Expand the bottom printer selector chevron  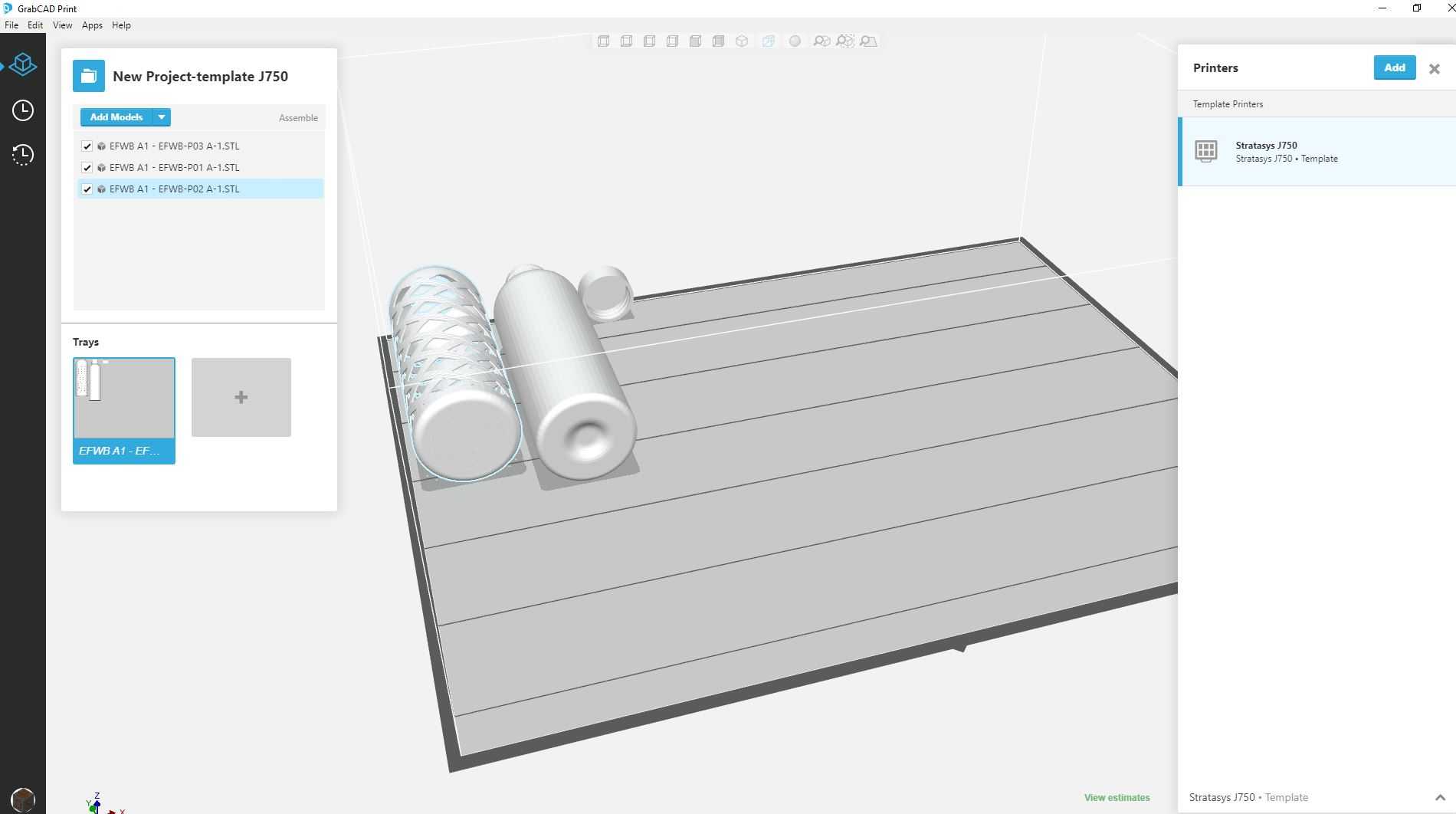[x=1440, y=798]
